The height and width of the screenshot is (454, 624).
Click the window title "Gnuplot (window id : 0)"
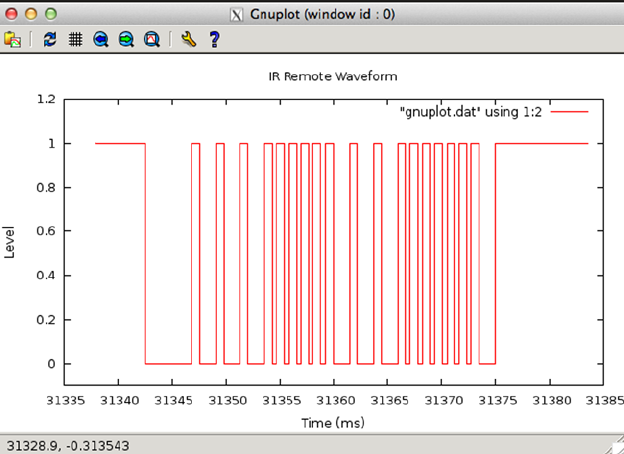(x=322, y=14)
